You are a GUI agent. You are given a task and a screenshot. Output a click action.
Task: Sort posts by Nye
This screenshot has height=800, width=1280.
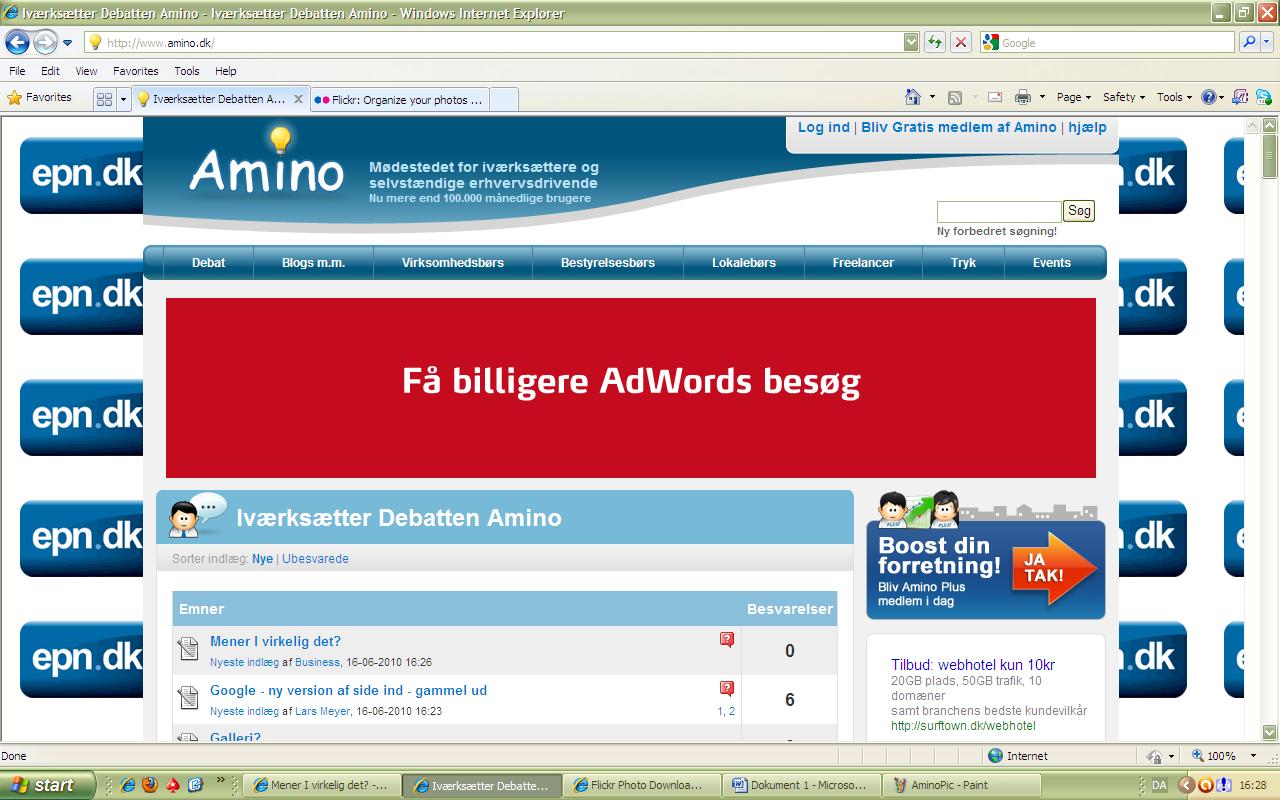pos(262,559)
